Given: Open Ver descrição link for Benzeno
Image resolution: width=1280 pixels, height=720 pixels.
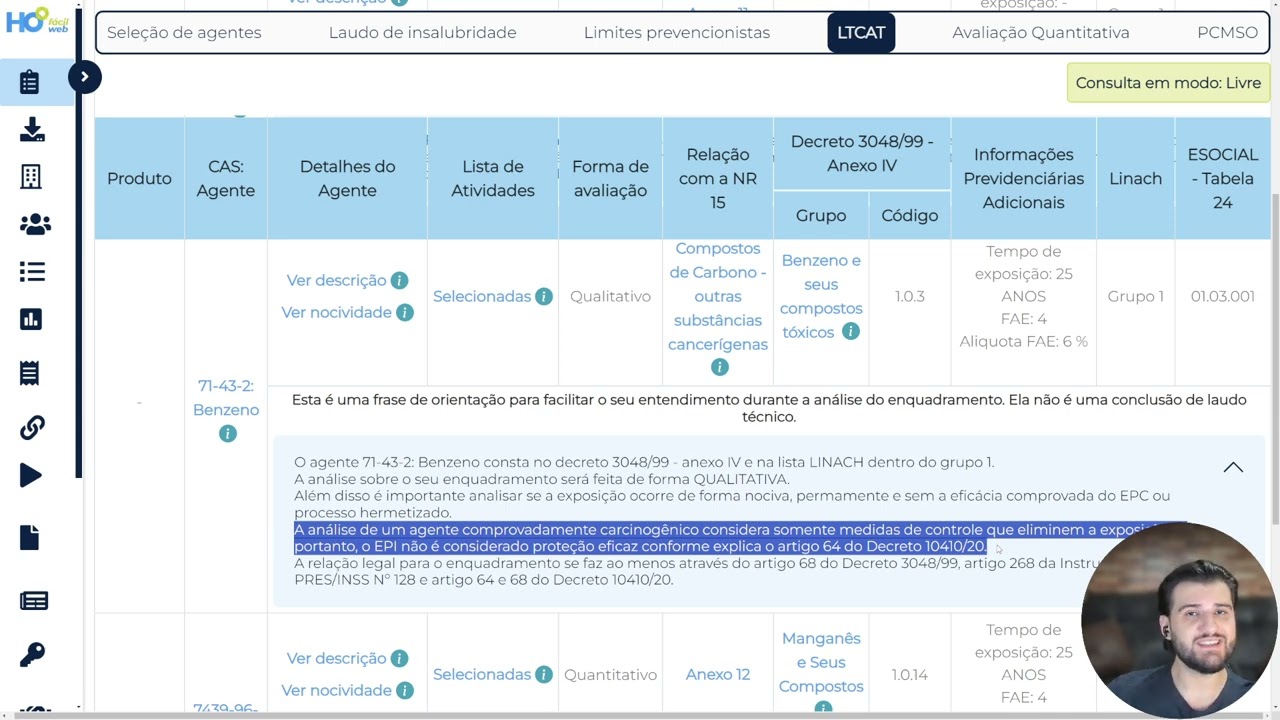Looking at the screenshot, I should (336, 281).
